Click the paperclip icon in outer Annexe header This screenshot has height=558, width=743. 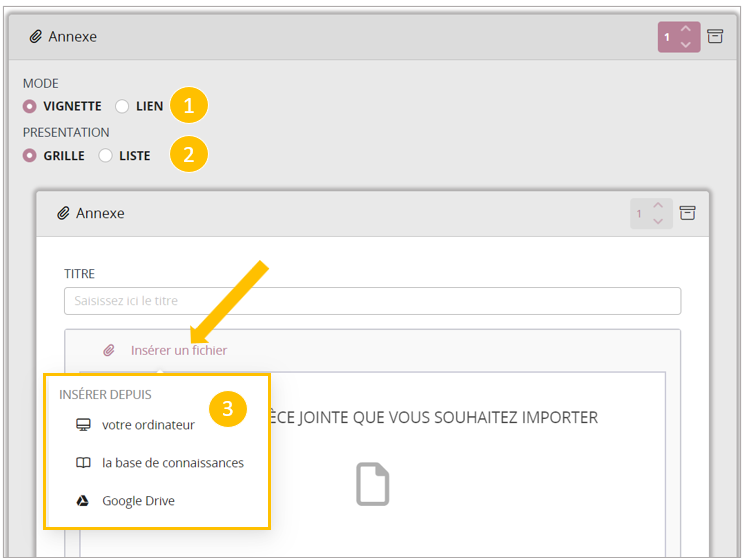coord(36,37)
